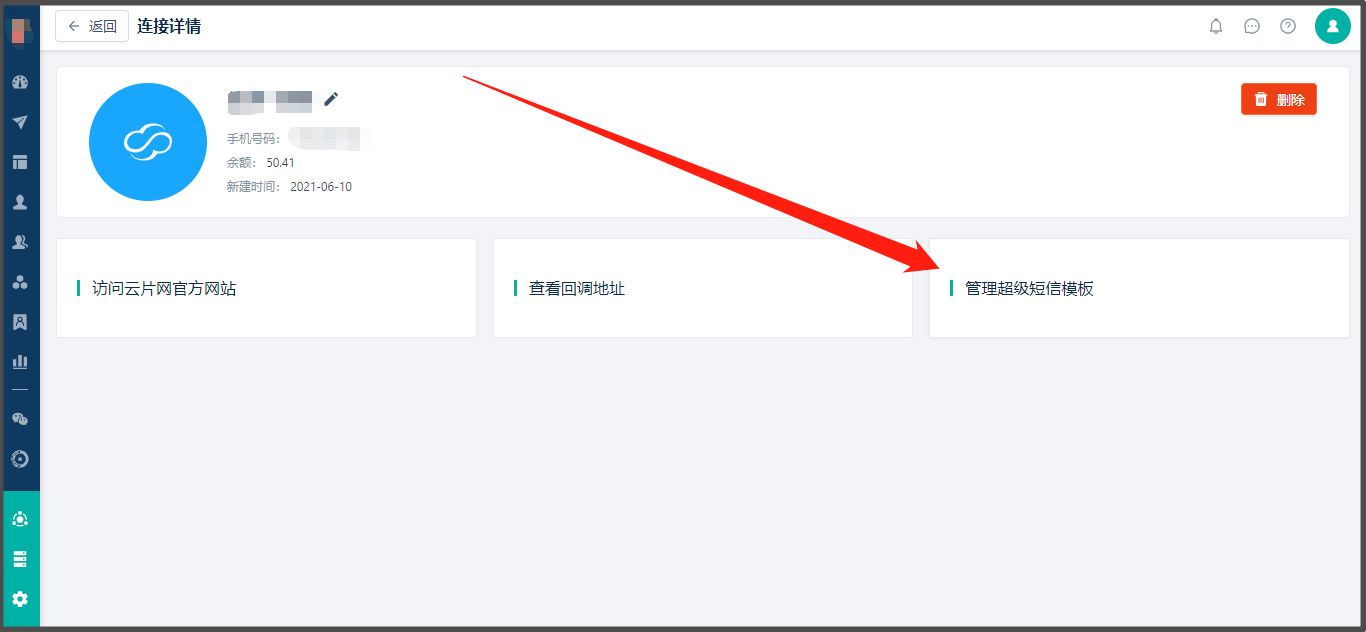
Task: Open the dashboard gauge icon in sidebar
Action: [x=20, y=82]
